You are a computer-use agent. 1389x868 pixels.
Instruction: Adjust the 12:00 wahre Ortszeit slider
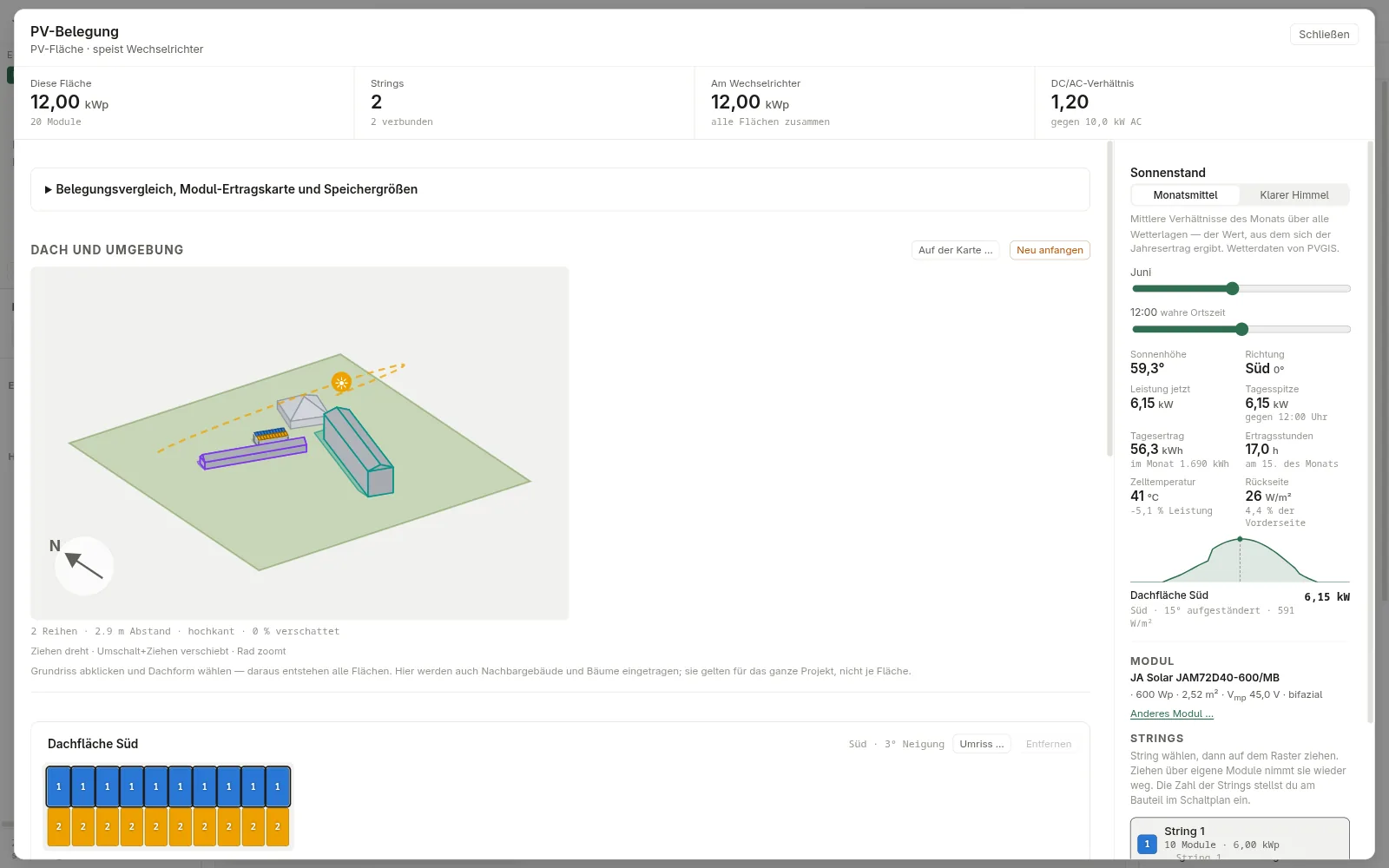click(x=1241, y=329)
